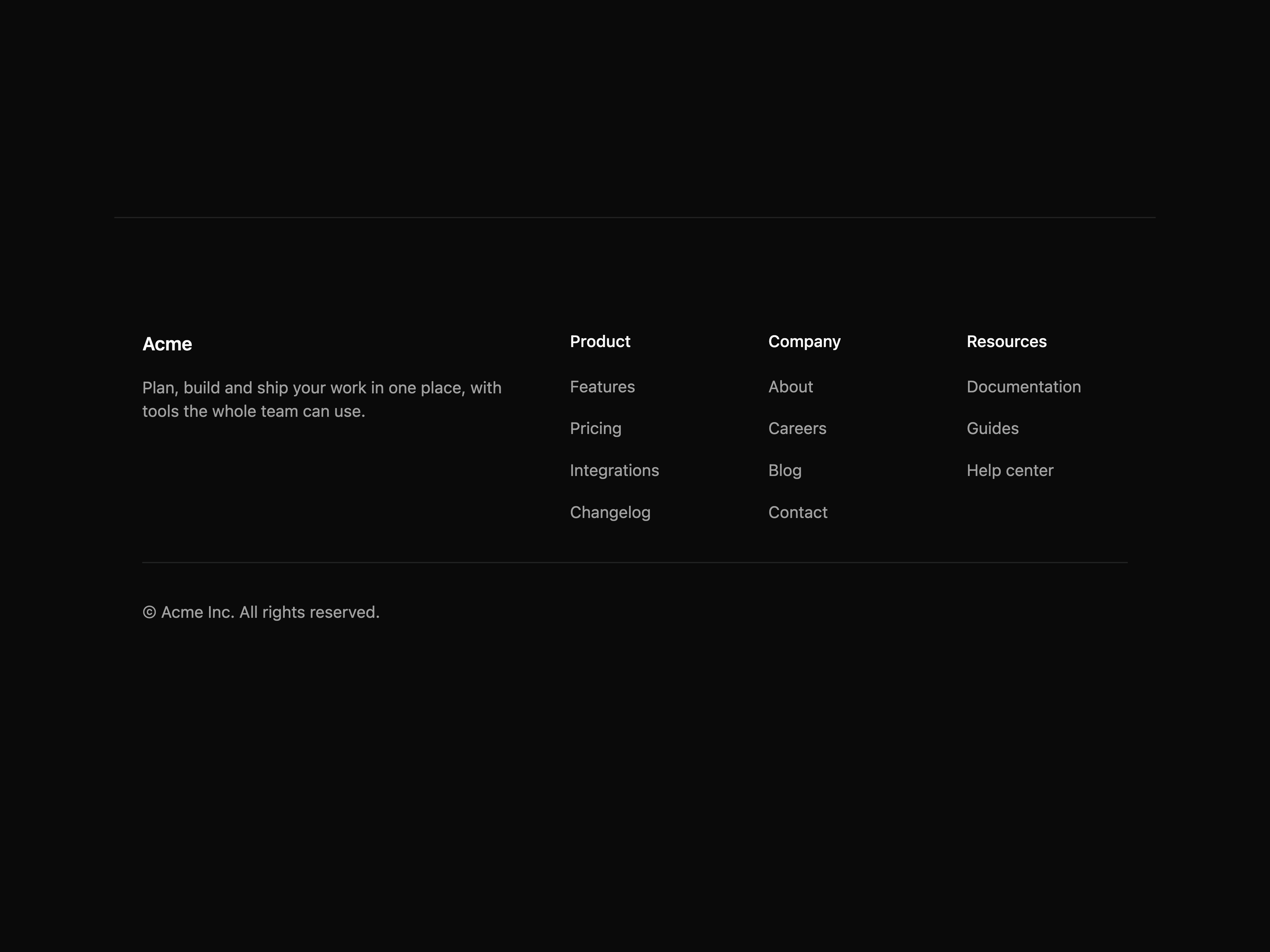
Task: Click the Product column heading
Action: pyautogui.click(x=600, y=341)
